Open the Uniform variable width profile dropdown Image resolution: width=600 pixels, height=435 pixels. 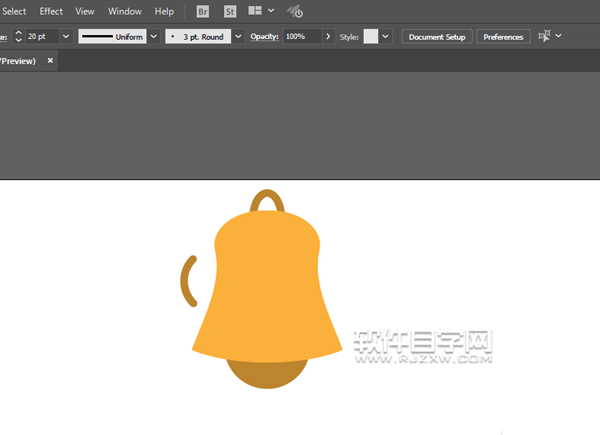(x=154, y=36)
